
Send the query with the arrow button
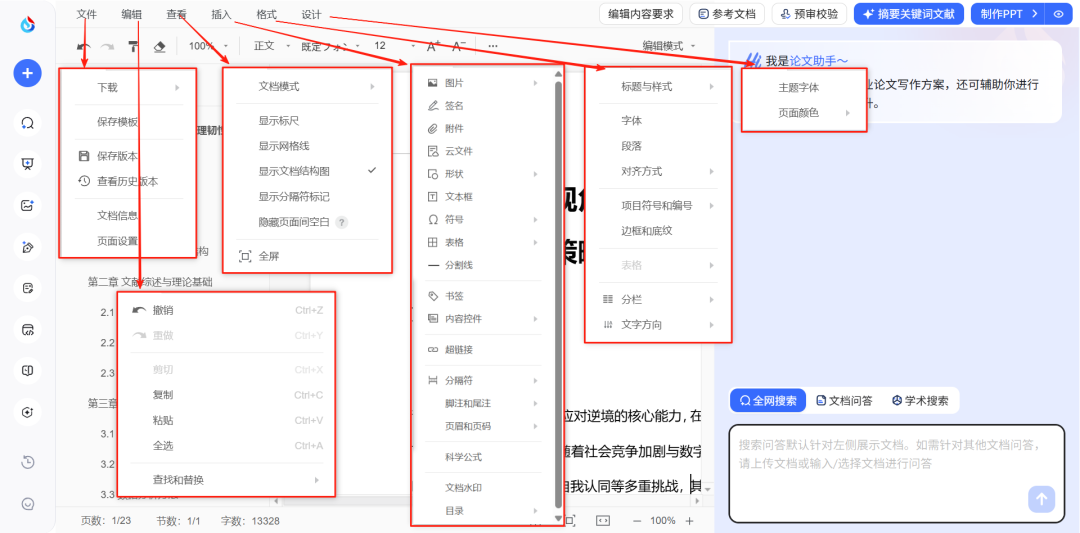1042,499
